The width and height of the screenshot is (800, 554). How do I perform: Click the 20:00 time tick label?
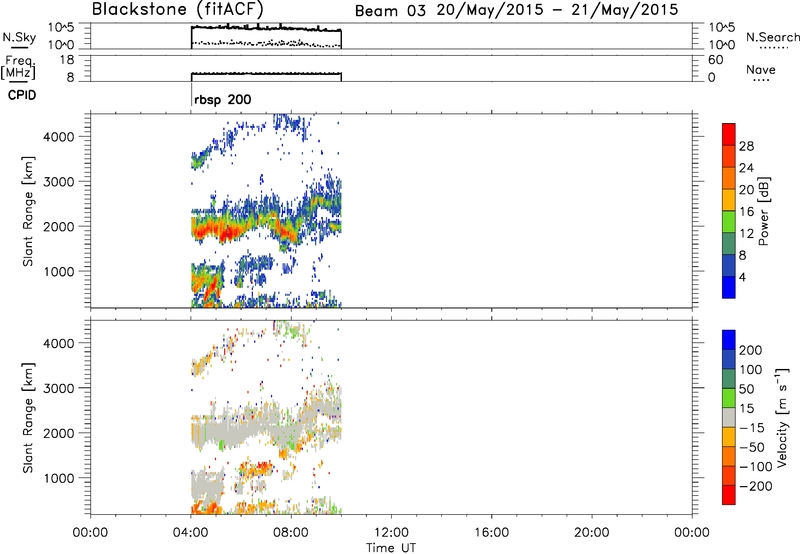pos(591,533)
